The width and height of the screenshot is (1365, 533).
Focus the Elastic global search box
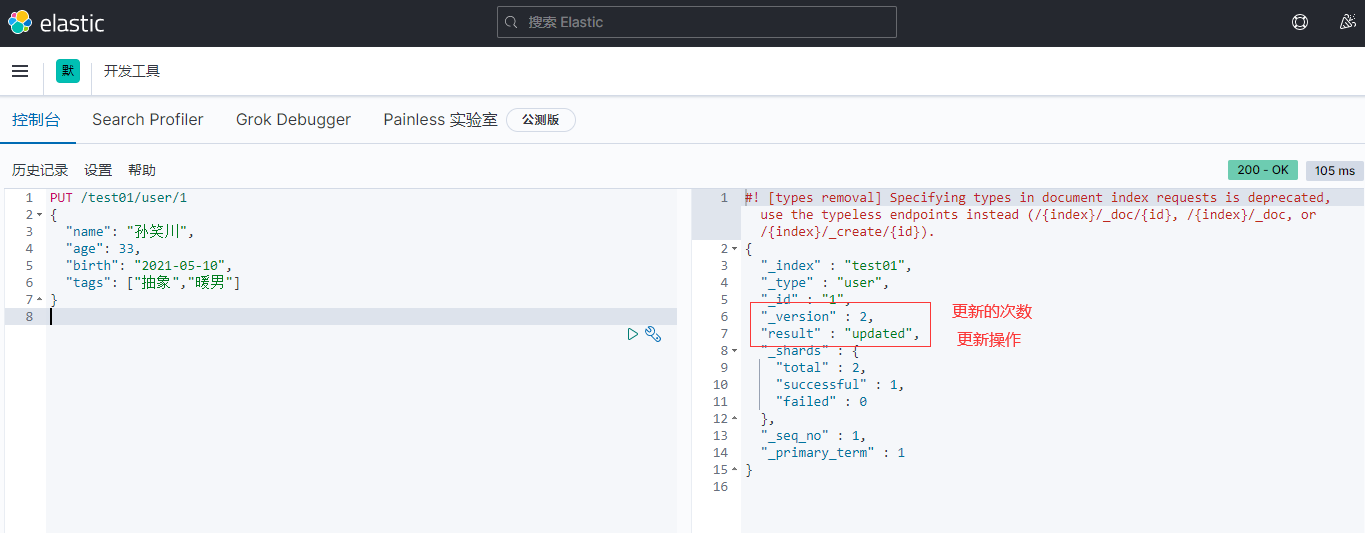[x=697, y=22]
